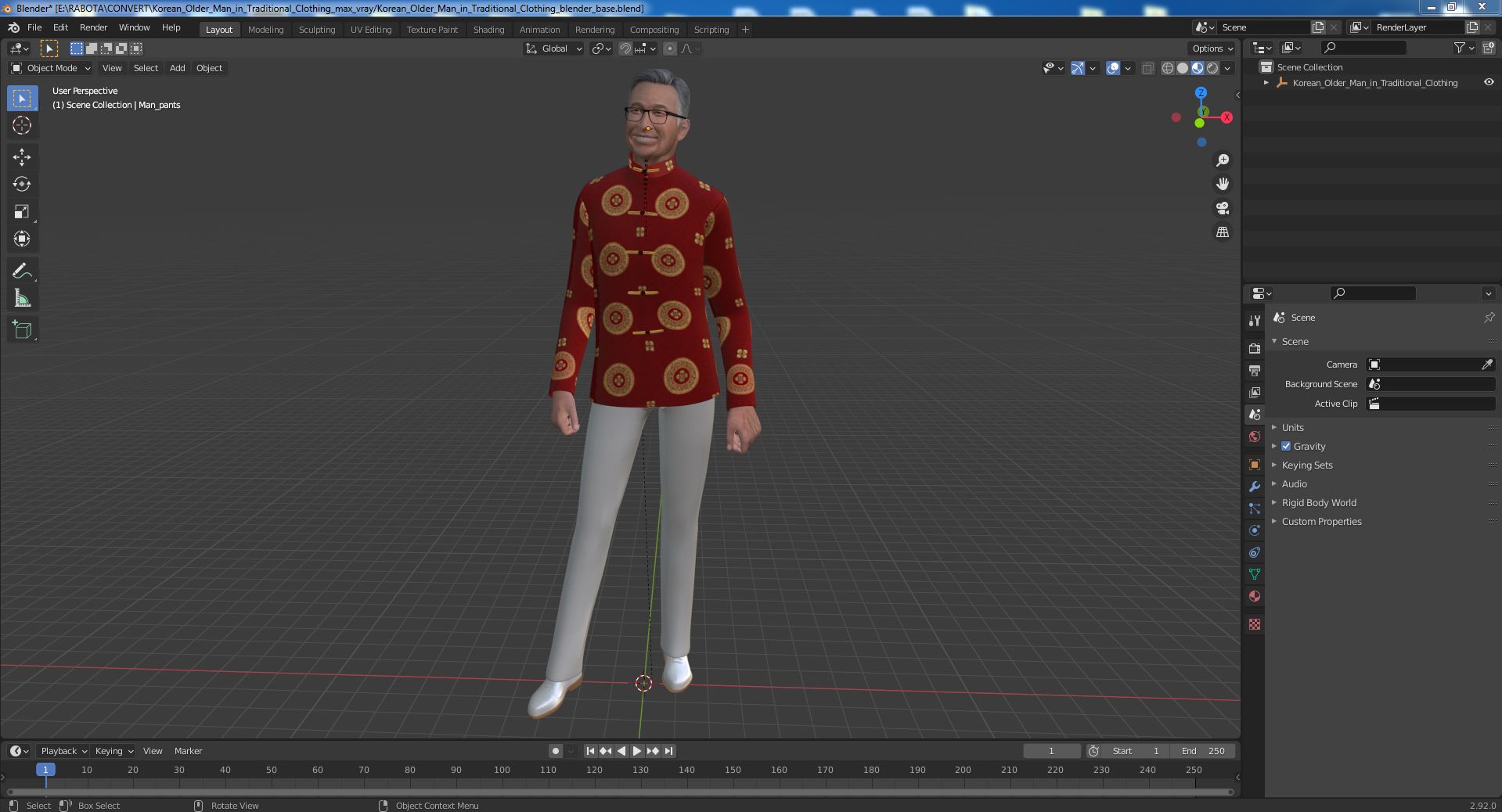Activate the Rotate tool

tap(22, 185)
